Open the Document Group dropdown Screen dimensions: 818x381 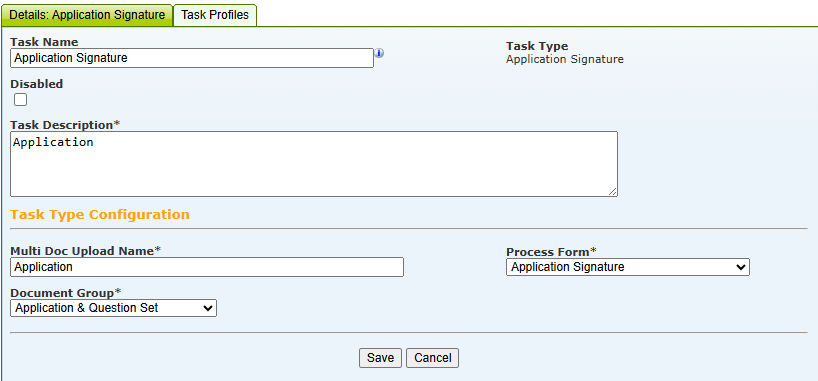[113, 308]
